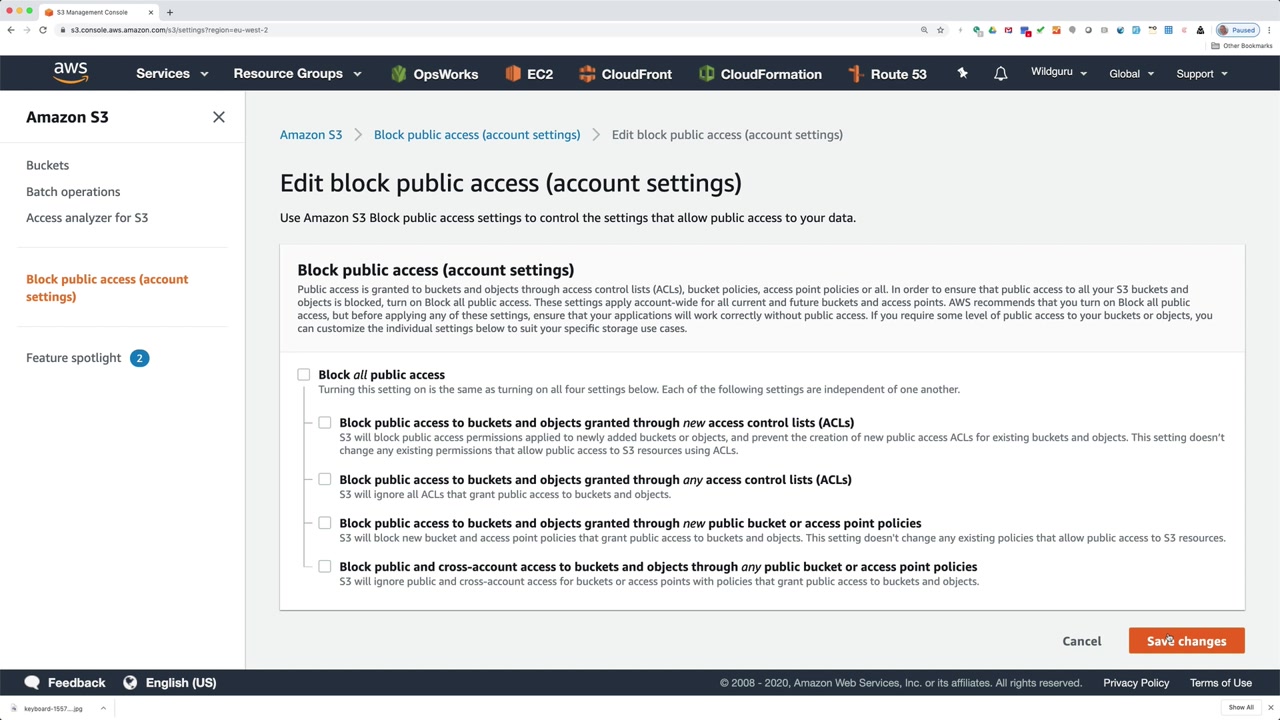Check block access through any ACLs option
Viewport: 1280px width, 720px height.
tap(325, 480)
